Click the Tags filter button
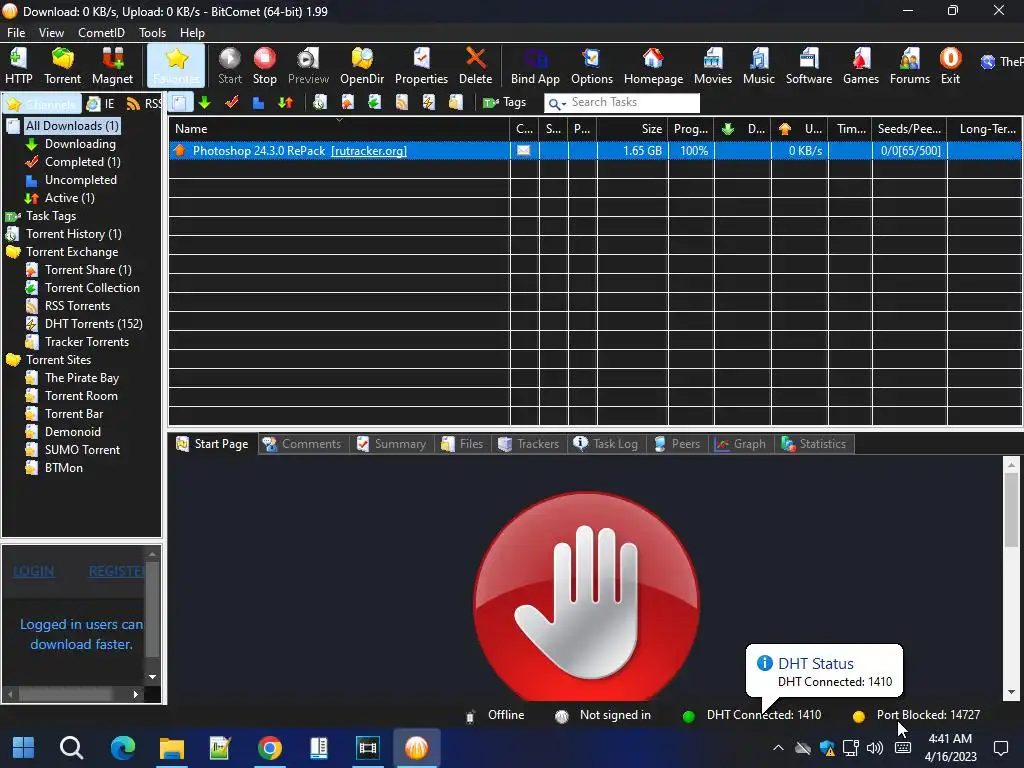 click(504, 103)
